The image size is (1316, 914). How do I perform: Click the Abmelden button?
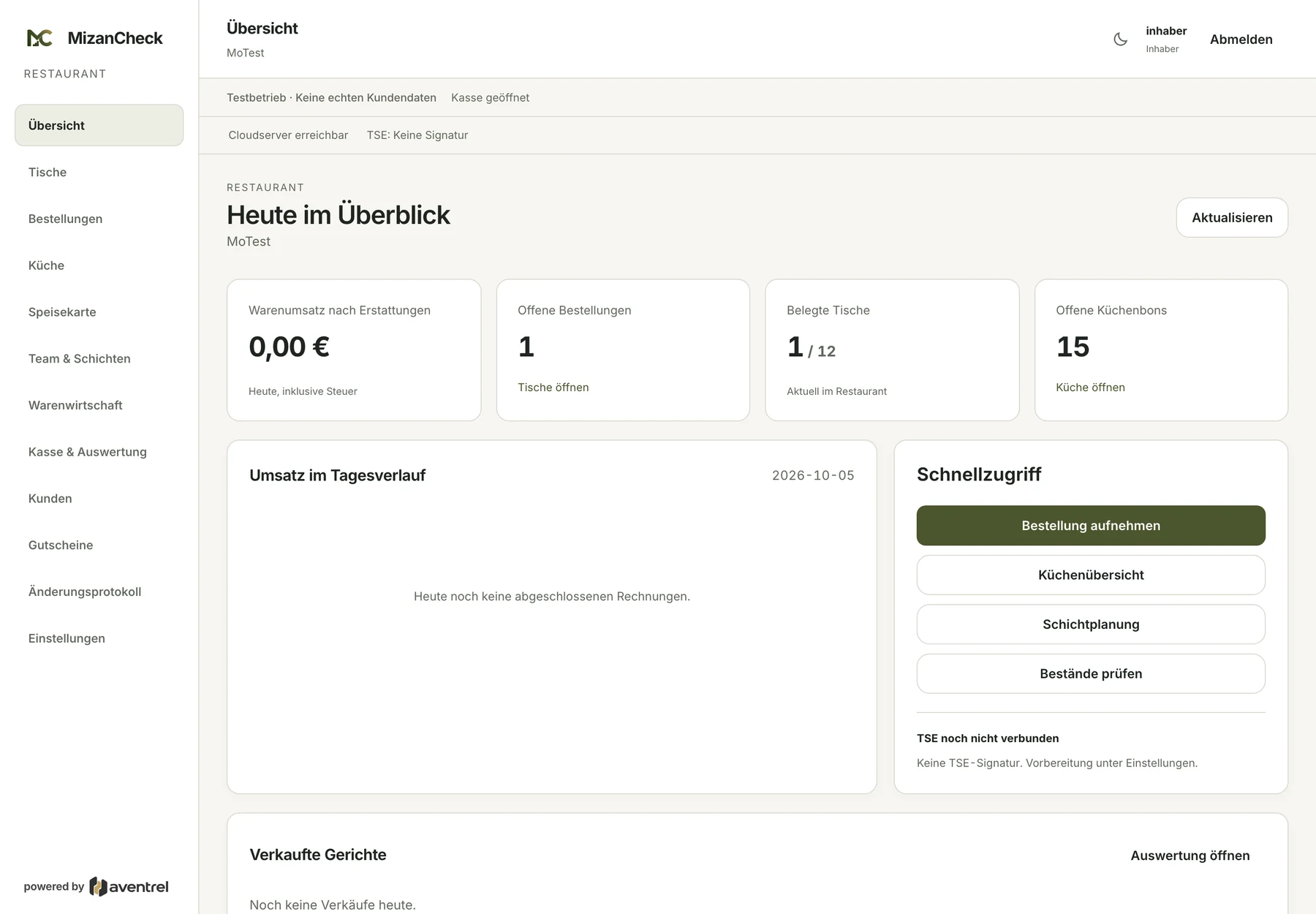[1241, 39]
